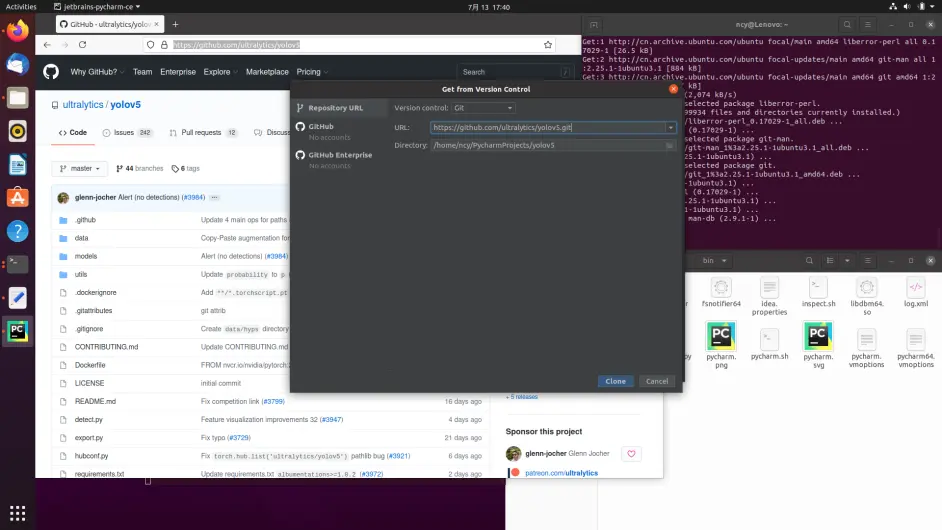Expand the Why GitHub? menu
Image resolution: width=942 pixels, height=530 pixels.
coord(97,72)
